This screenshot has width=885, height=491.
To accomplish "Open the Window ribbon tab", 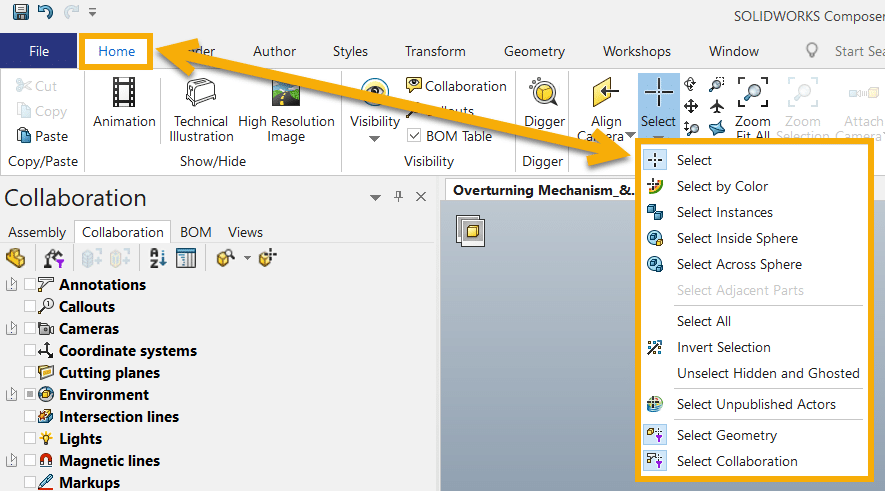I will click(734, 51).
